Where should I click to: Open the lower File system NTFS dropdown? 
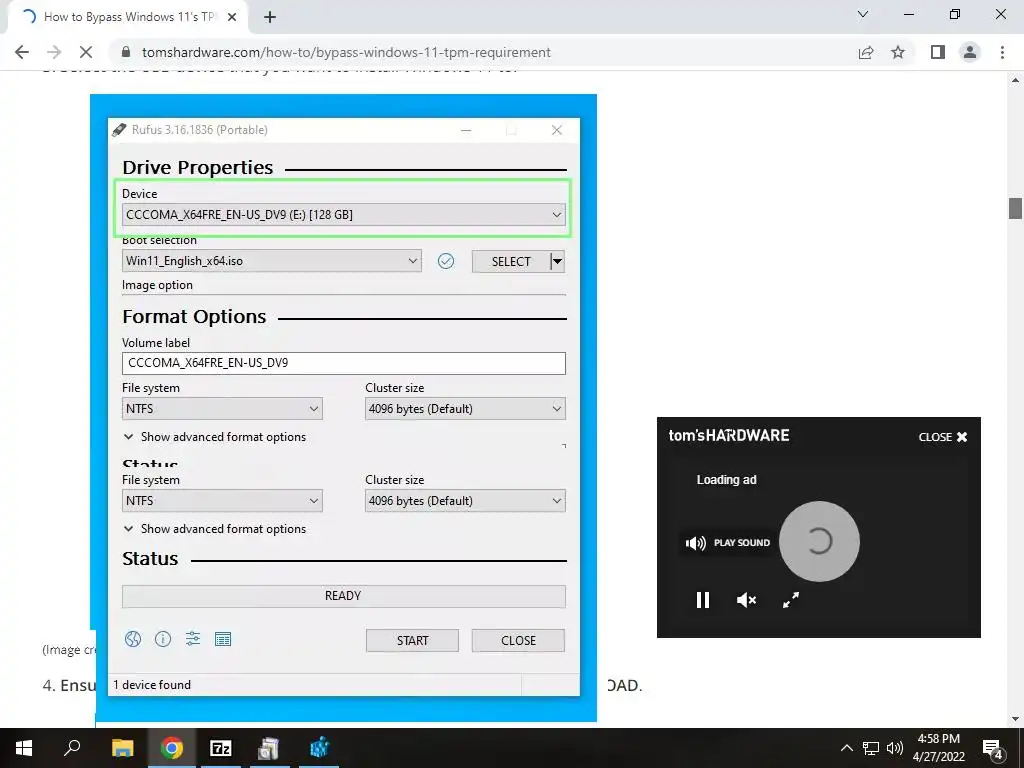[x=222, y=501]
